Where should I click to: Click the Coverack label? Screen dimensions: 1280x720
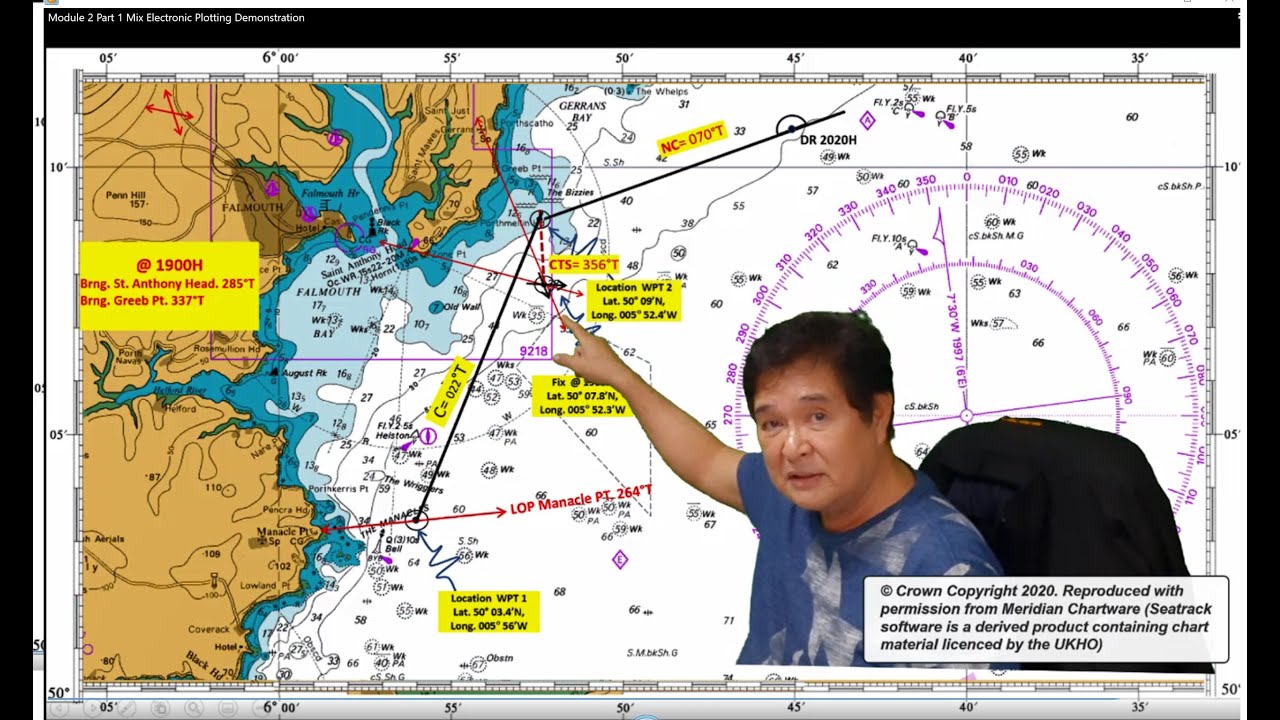pos(210,629)
